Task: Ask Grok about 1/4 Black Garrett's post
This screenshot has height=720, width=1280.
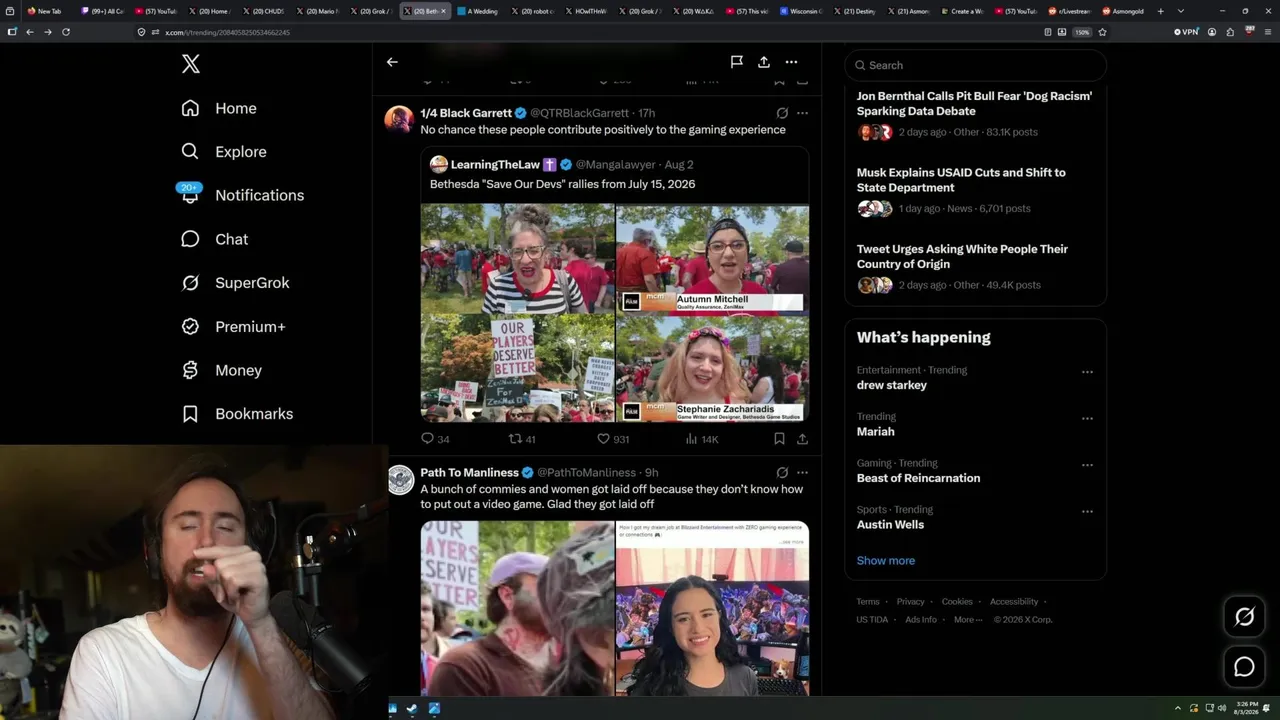Action: pos(782,113)
